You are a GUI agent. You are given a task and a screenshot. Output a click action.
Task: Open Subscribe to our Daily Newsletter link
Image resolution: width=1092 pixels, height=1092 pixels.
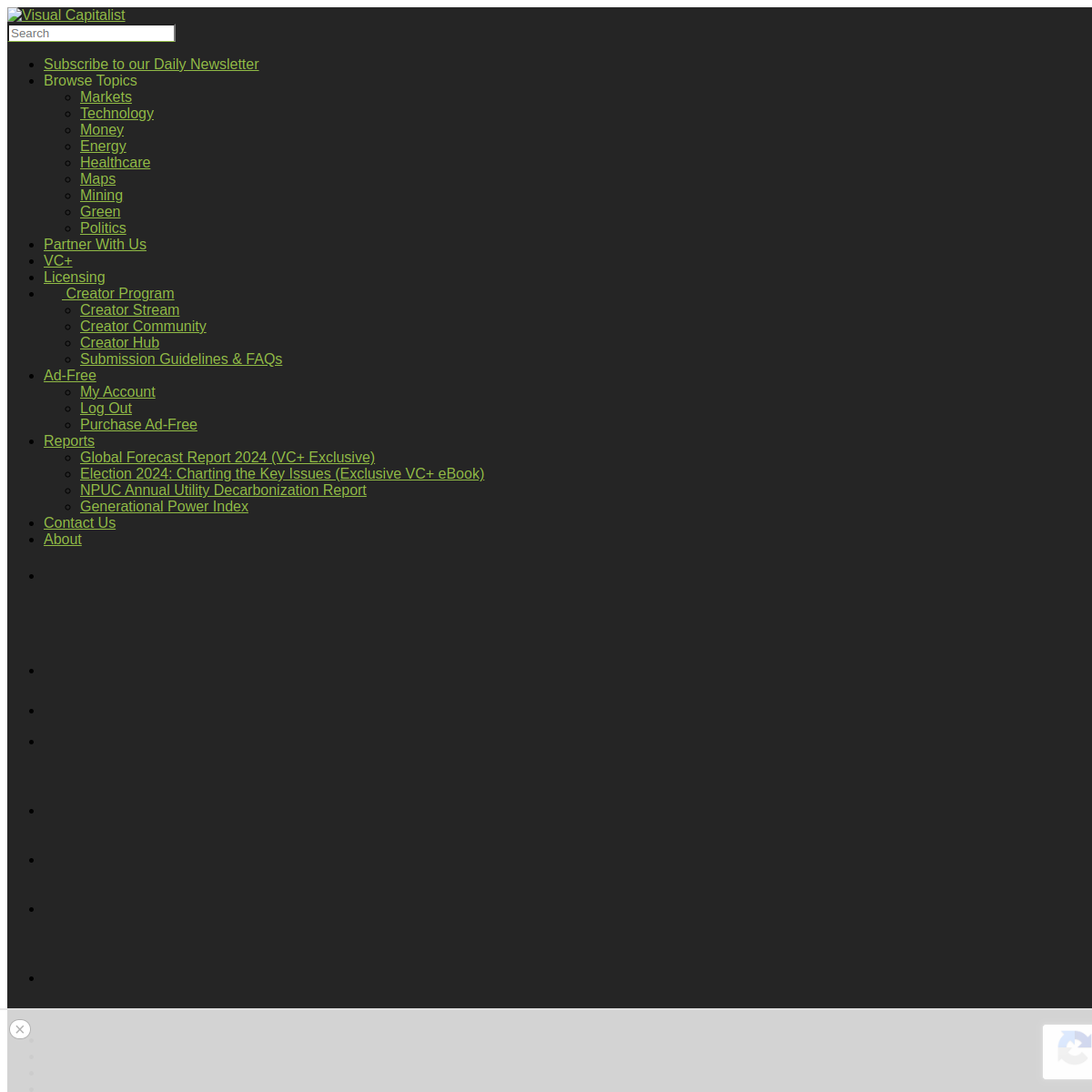pos(151,65)
